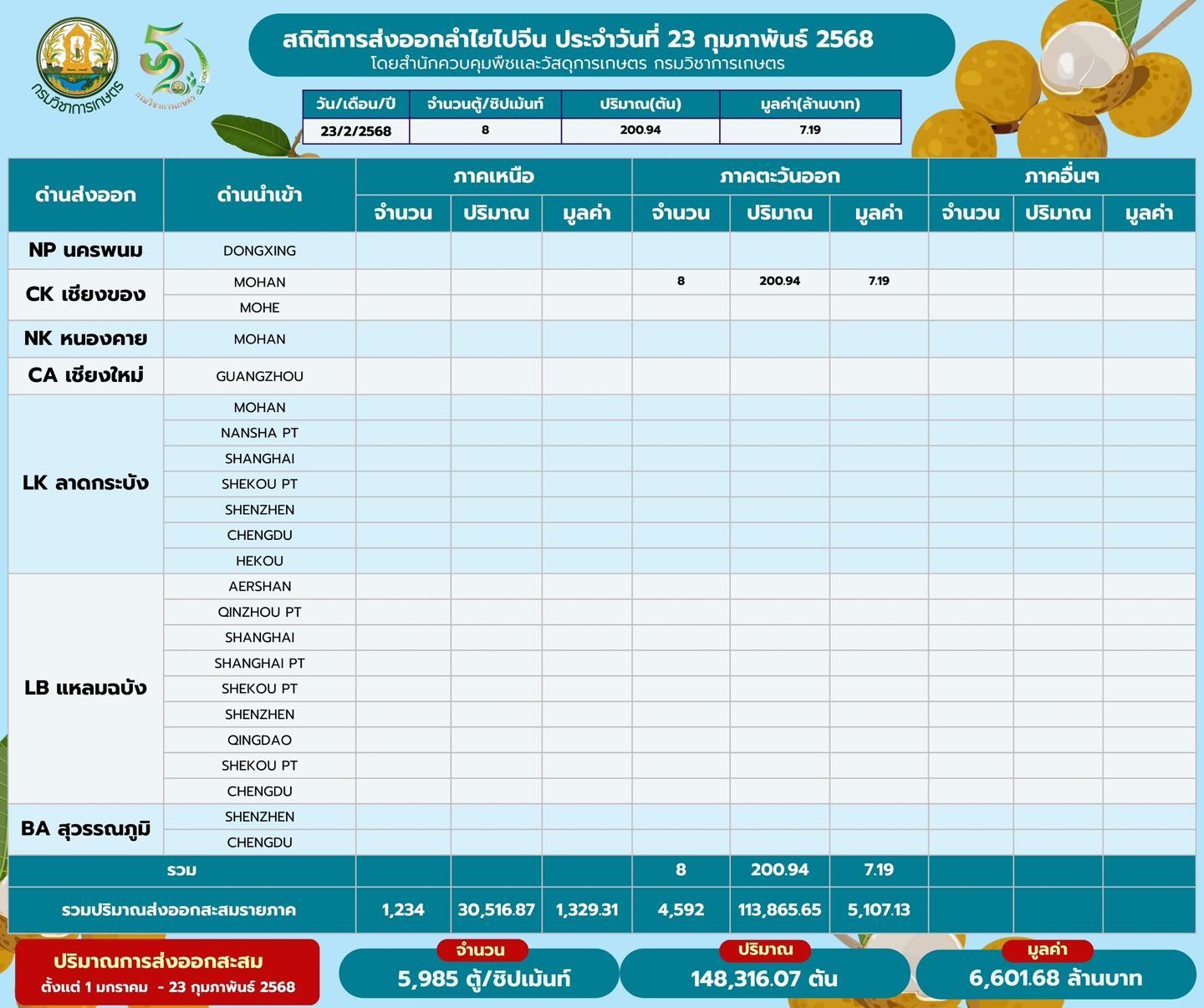Click the 6,601.68 ล้านบาท value pill
1204x1008 pixels.
1056,975
